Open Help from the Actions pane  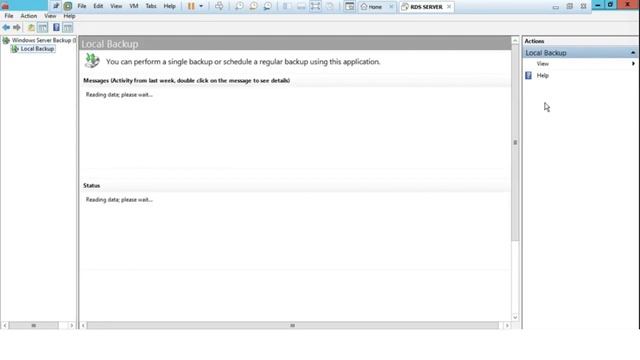click(542, 76)
